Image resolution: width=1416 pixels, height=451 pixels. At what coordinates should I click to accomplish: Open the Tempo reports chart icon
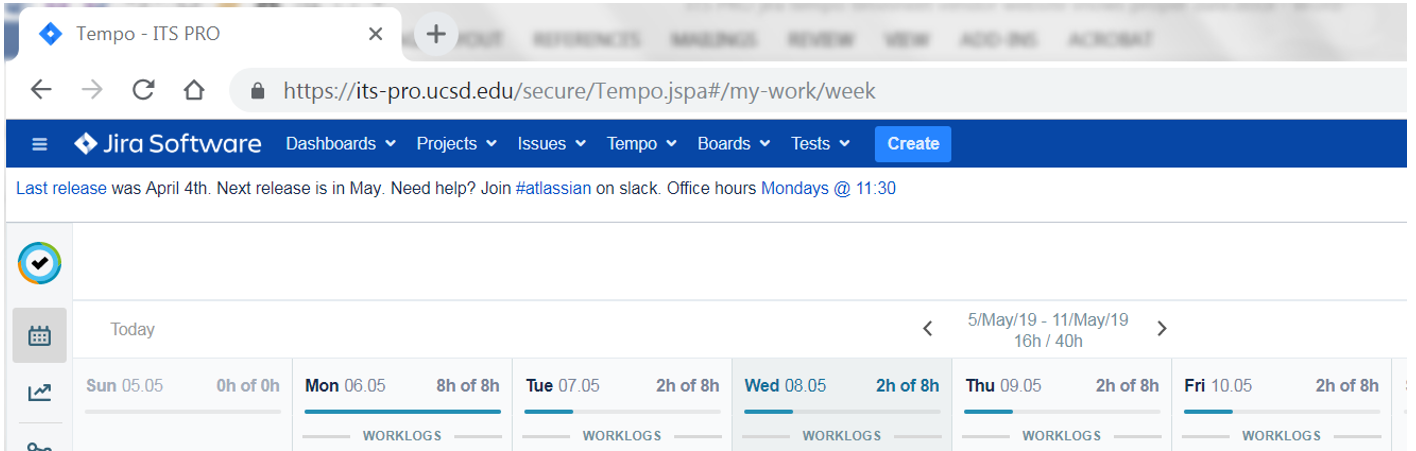pyautogui.click(x=40, y=392)
